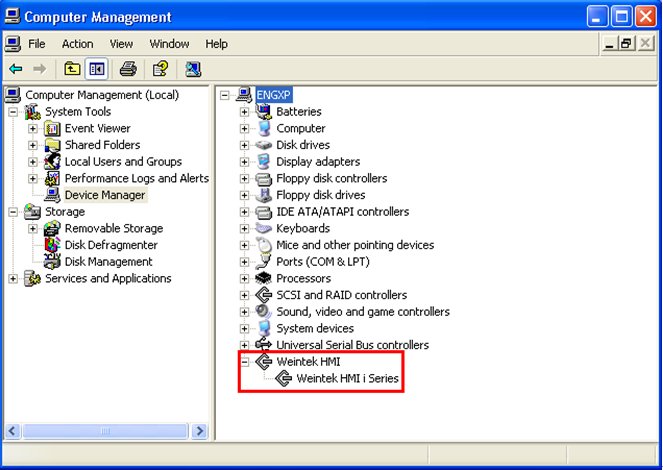The width and height of the screenshot is (663, 470).
Task: Click the Print toolbar icon
Action: (x=128, y=68)
